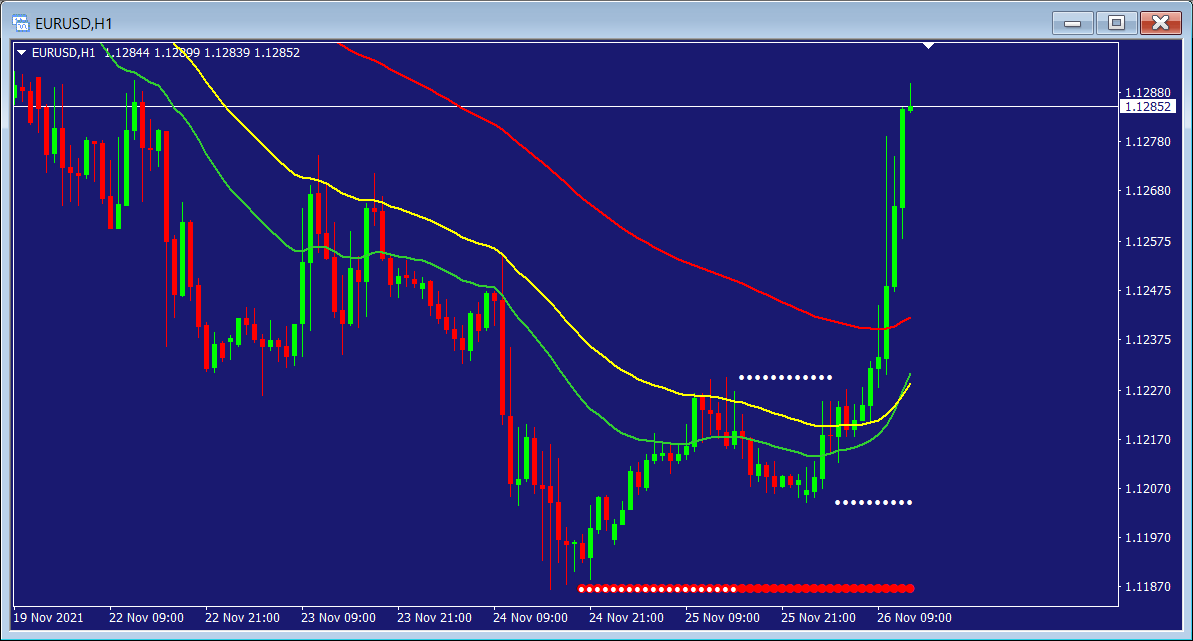The height and width of the screenshot is (641, 1193).
Task: Click the OHLC values text beside EURUSD,H1
Action: tap(202, 53)
